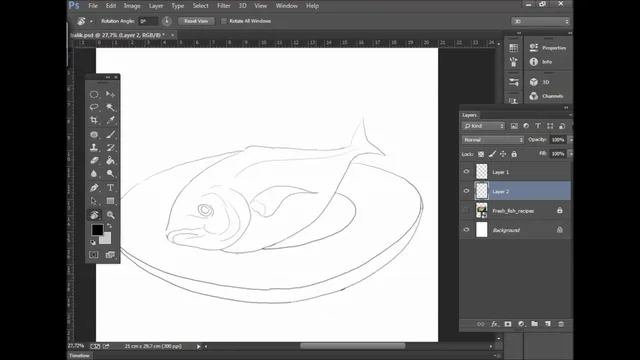Enable Rotate All Windows checkbox
The height and width of the screenshot is (360, 640).
tap(224, 21)
